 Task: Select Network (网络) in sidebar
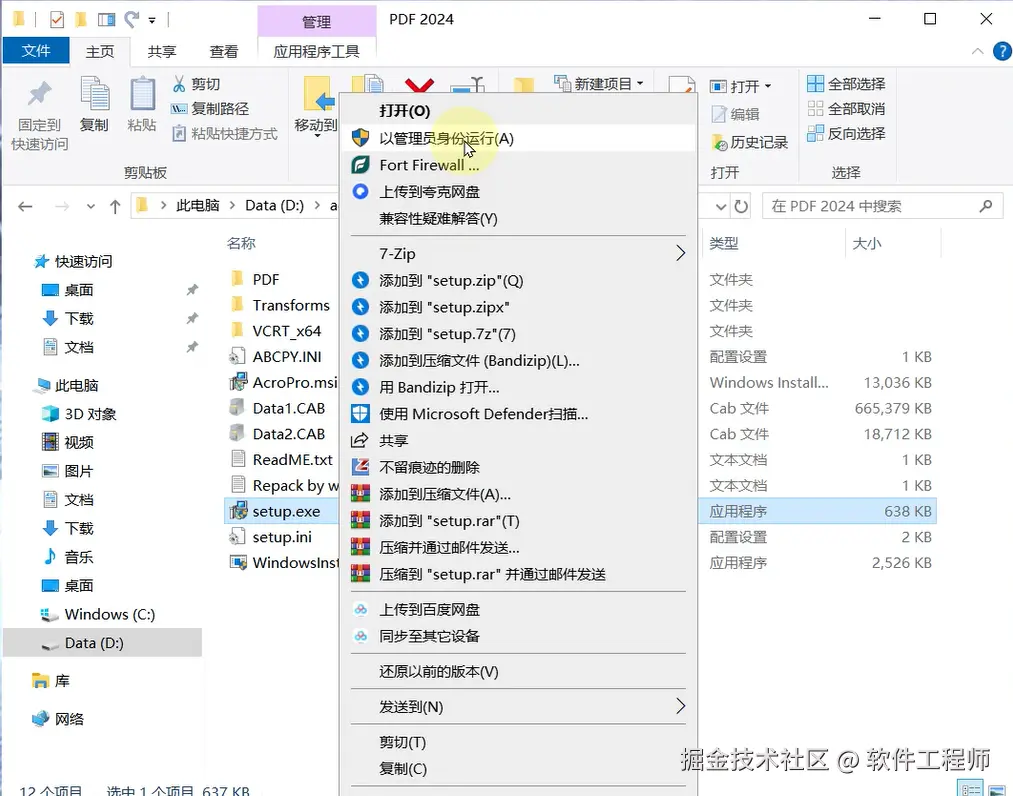click(57, 718)
